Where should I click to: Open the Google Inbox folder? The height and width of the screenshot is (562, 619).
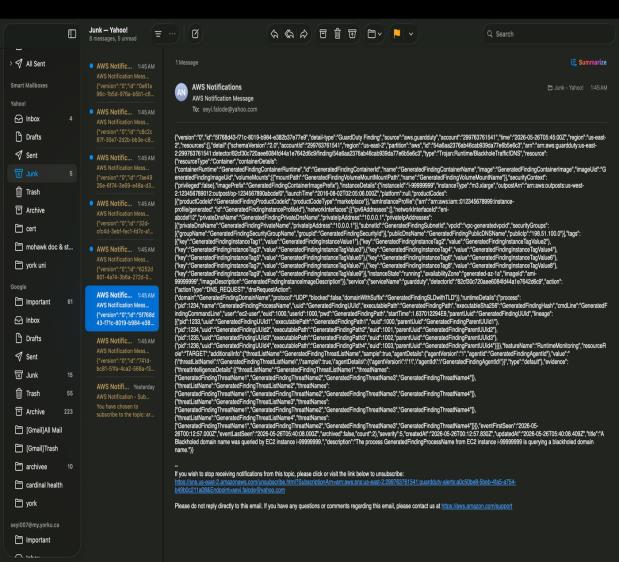coord(43,320)
